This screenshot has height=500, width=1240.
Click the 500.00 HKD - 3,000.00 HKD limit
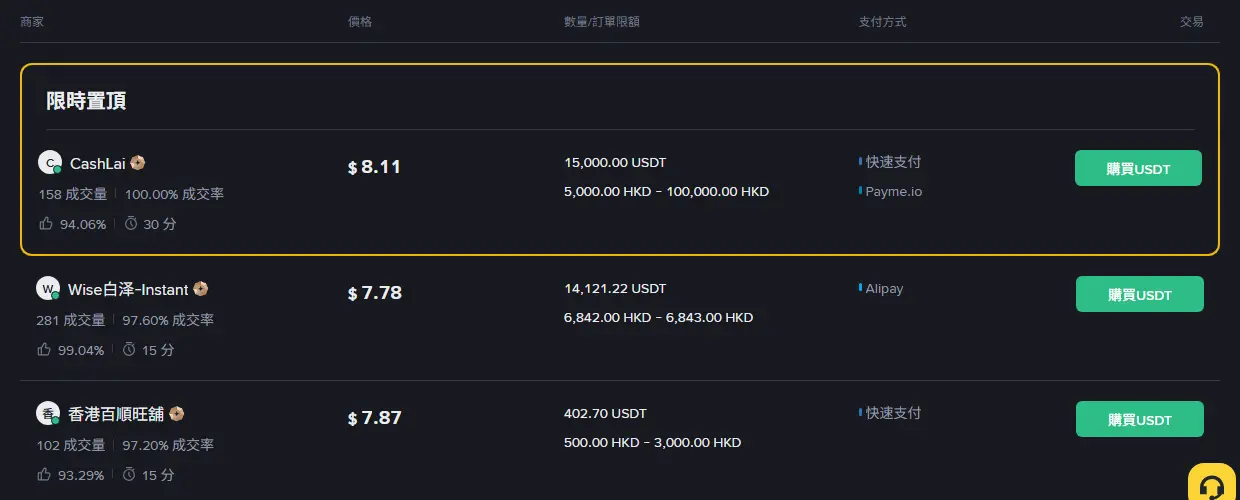click(x=652, y=442)
